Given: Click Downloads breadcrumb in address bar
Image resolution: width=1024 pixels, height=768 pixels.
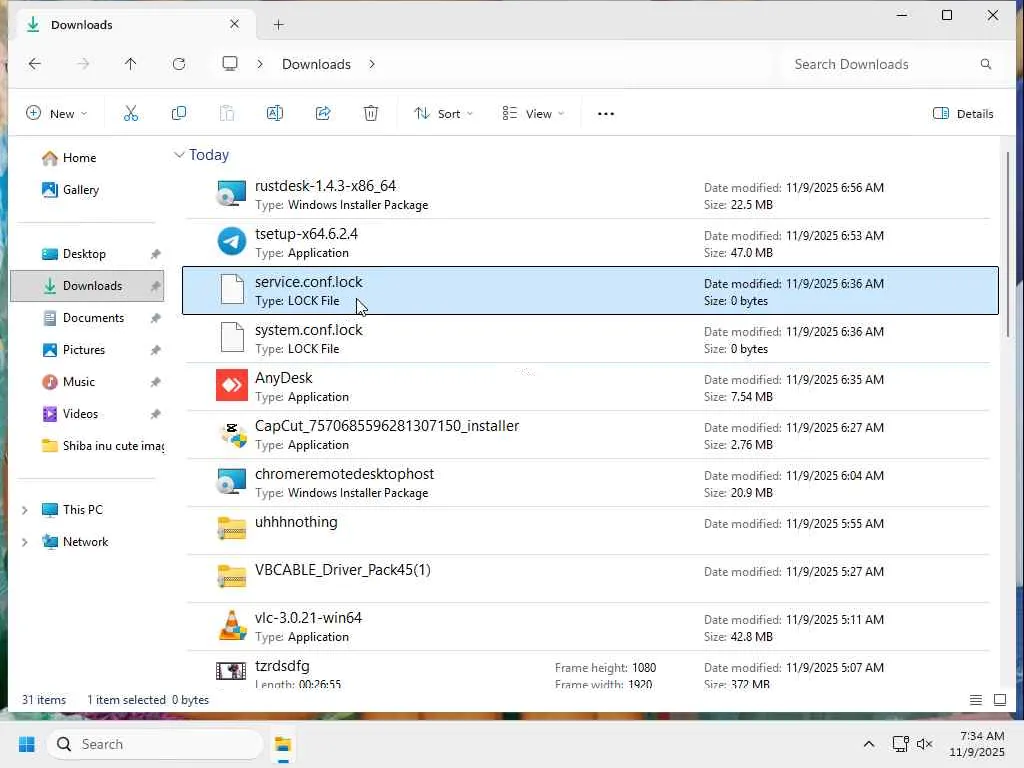Looking at the screenshot, I should 316,64.
